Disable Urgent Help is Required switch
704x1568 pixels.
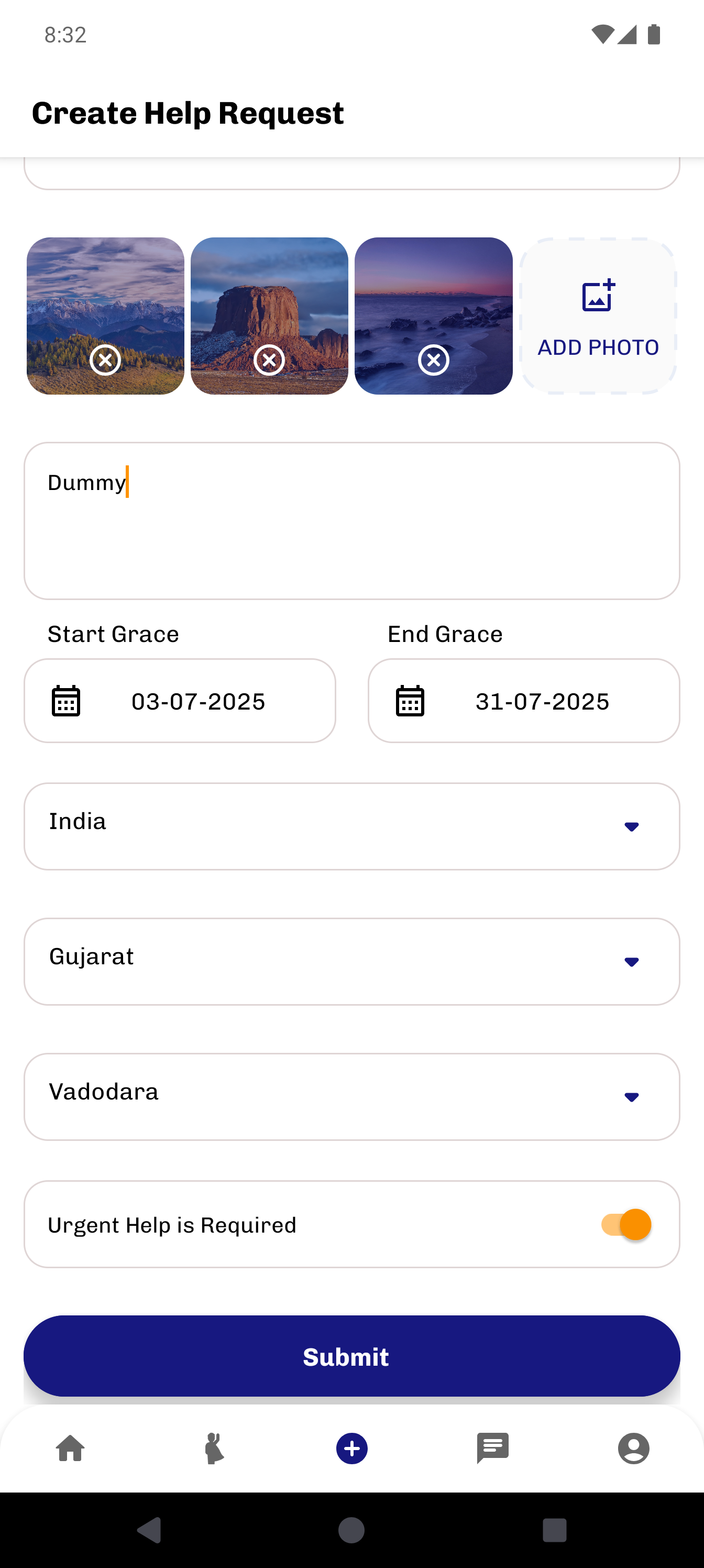point(626,1224)
